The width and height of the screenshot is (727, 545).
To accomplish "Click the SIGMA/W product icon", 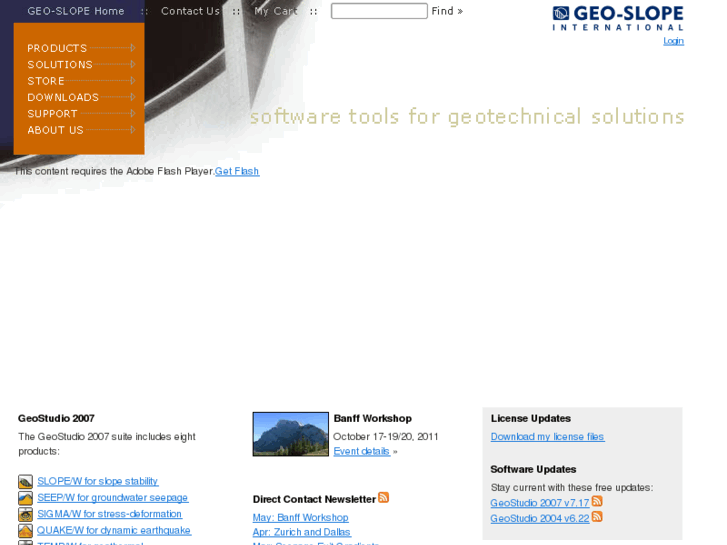I will coord(26,514).
